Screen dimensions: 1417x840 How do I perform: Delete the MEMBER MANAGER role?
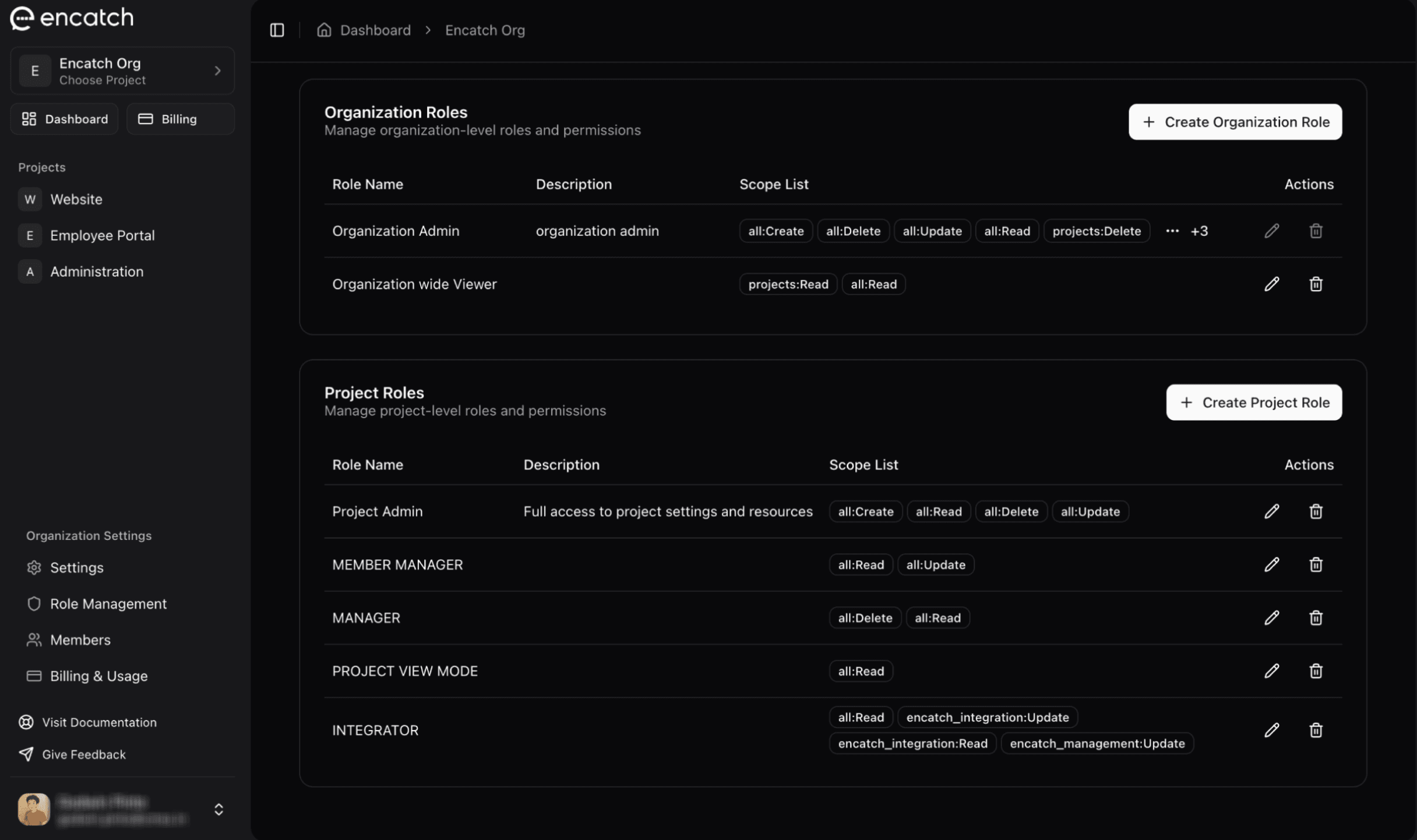(x=1316, y=564)
